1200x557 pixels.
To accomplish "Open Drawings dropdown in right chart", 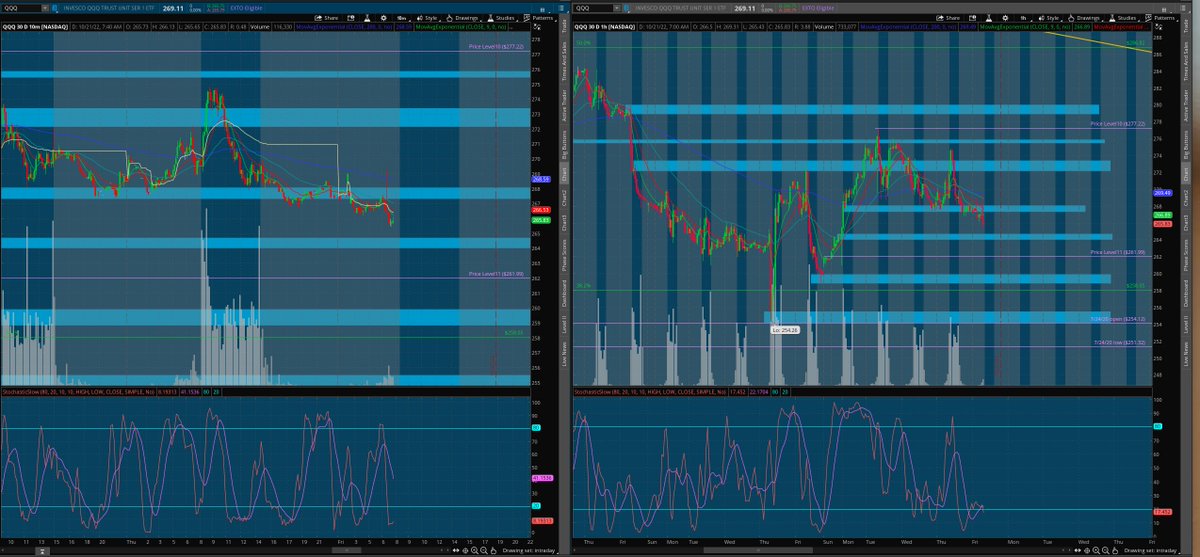I will click(x=1085, y=18).
